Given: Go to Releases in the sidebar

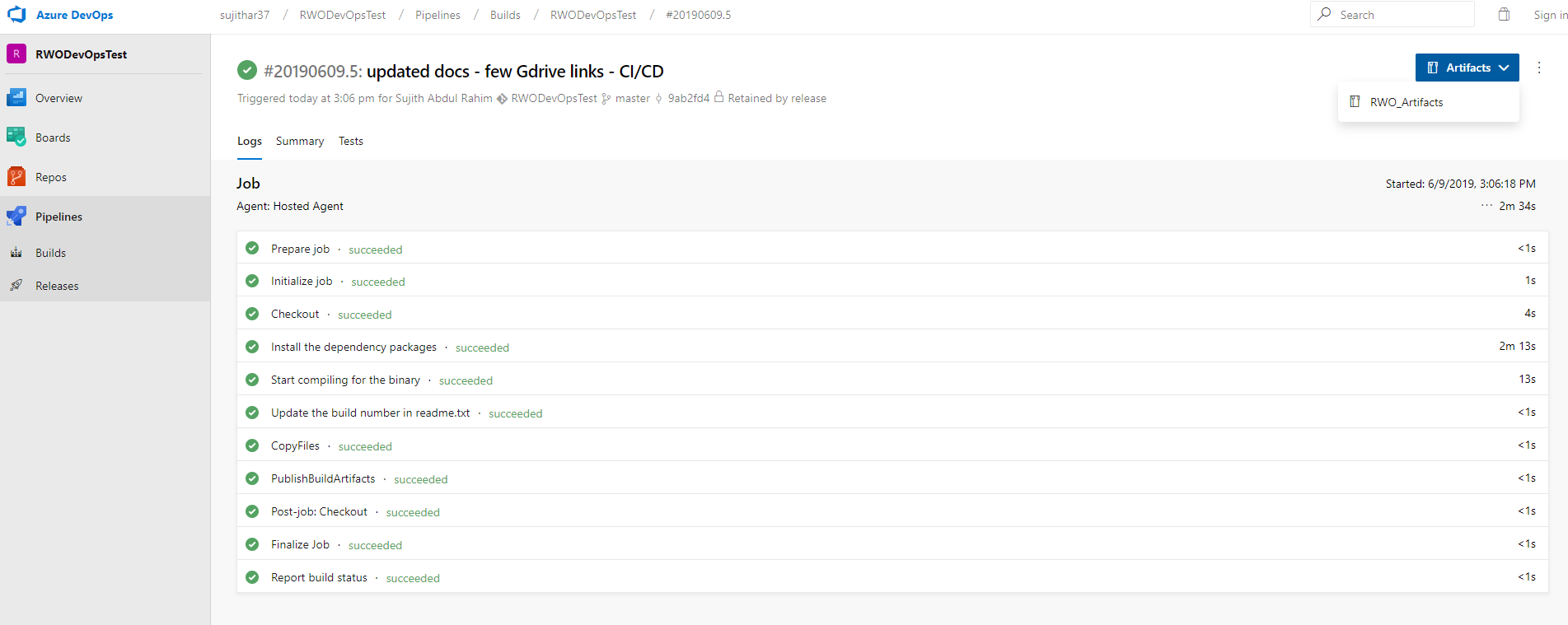Looking at the screenshot, I should pyautogui.click(x=105, y=286).
